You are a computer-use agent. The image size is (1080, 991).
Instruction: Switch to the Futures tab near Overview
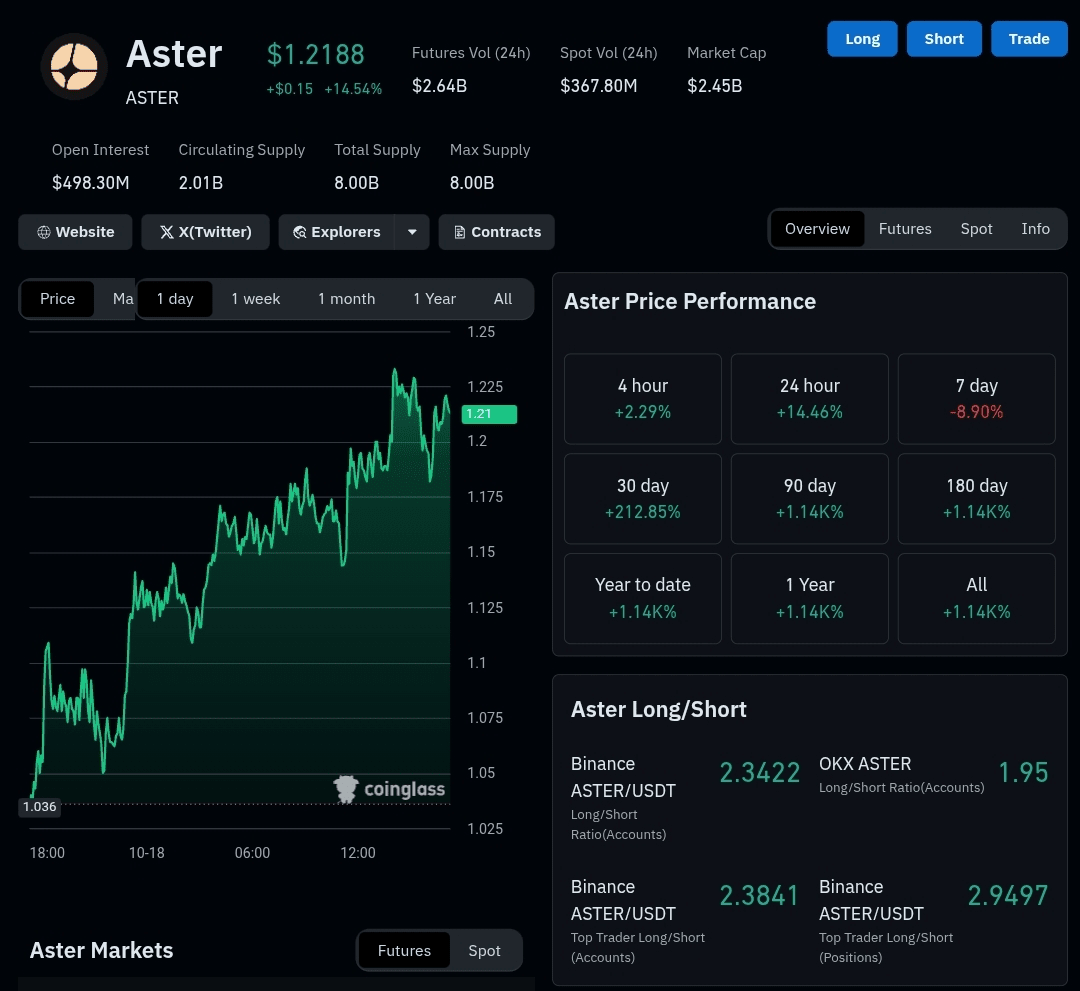(x=905, y=229)
